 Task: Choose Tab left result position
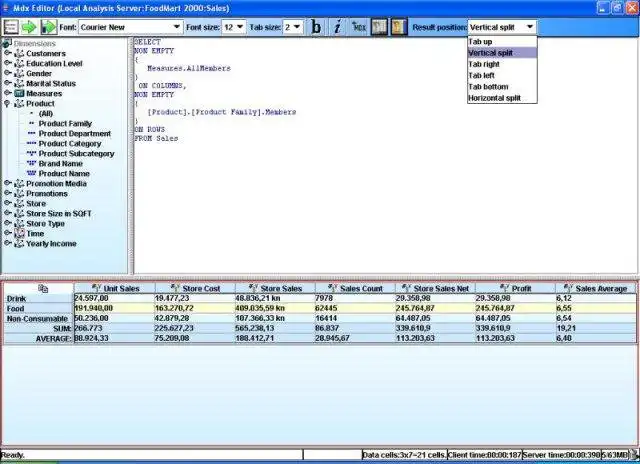[502, 75]
